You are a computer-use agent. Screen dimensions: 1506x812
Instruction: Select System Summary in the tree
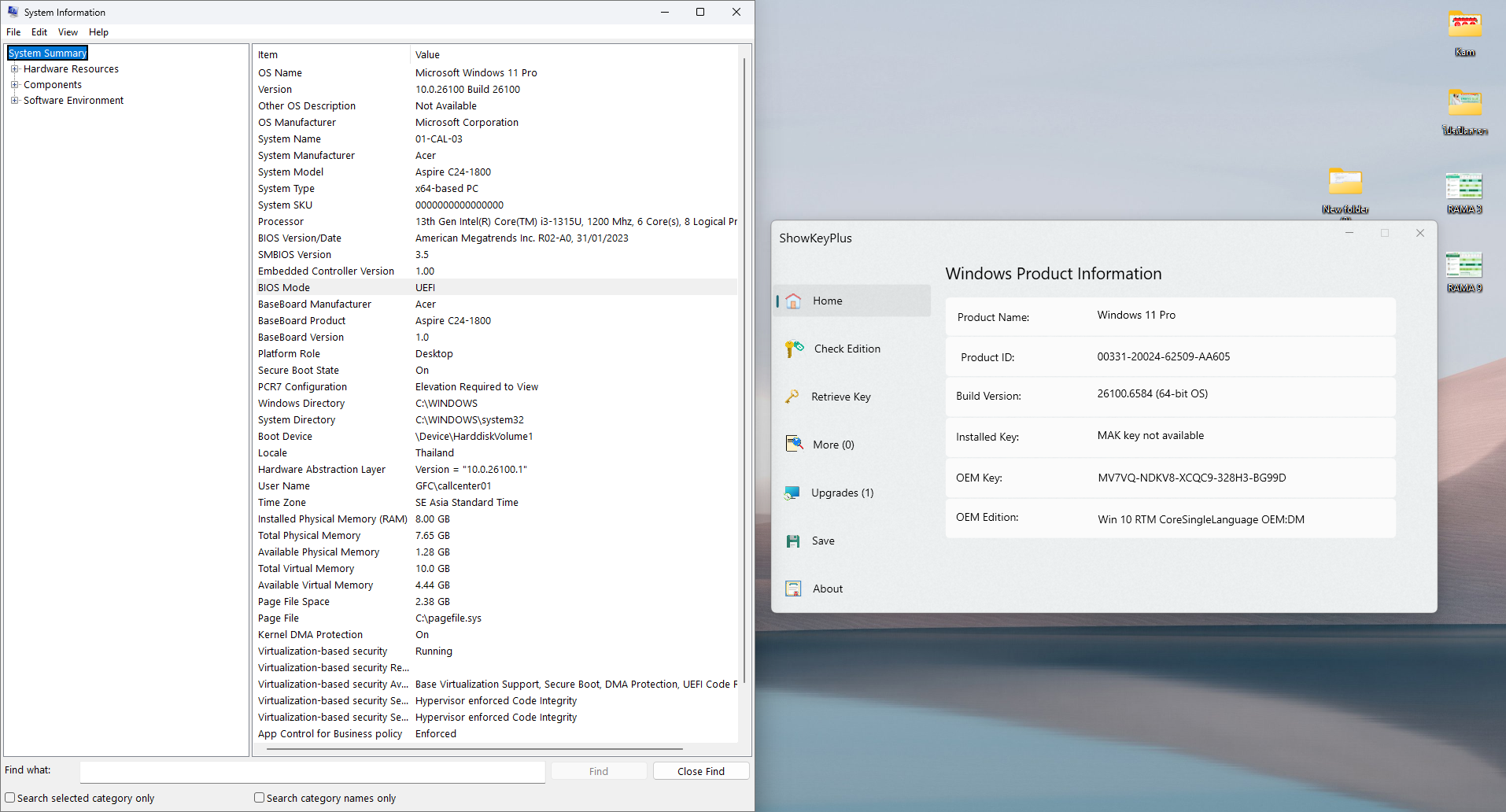pyautogui.click(x=48, y=54)
